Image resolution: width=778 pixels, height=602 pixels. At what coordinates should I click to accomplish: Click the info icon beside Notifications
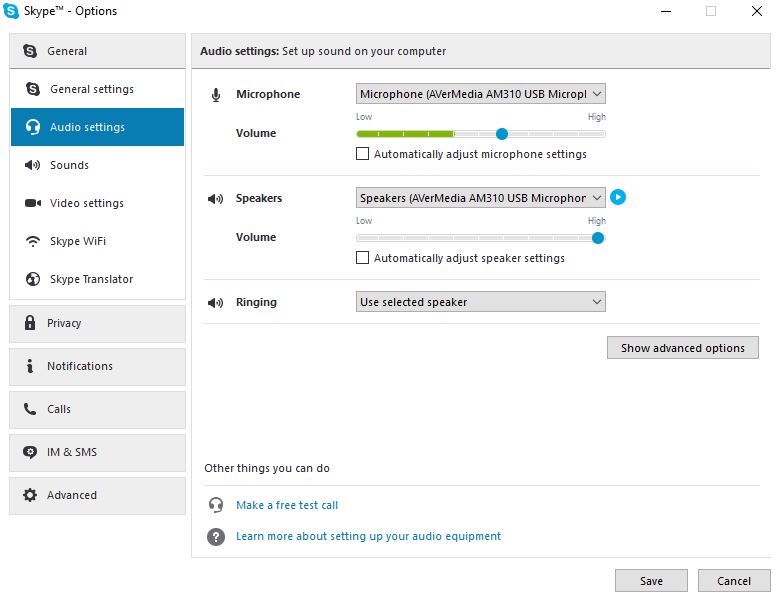(x=30, y=366)
